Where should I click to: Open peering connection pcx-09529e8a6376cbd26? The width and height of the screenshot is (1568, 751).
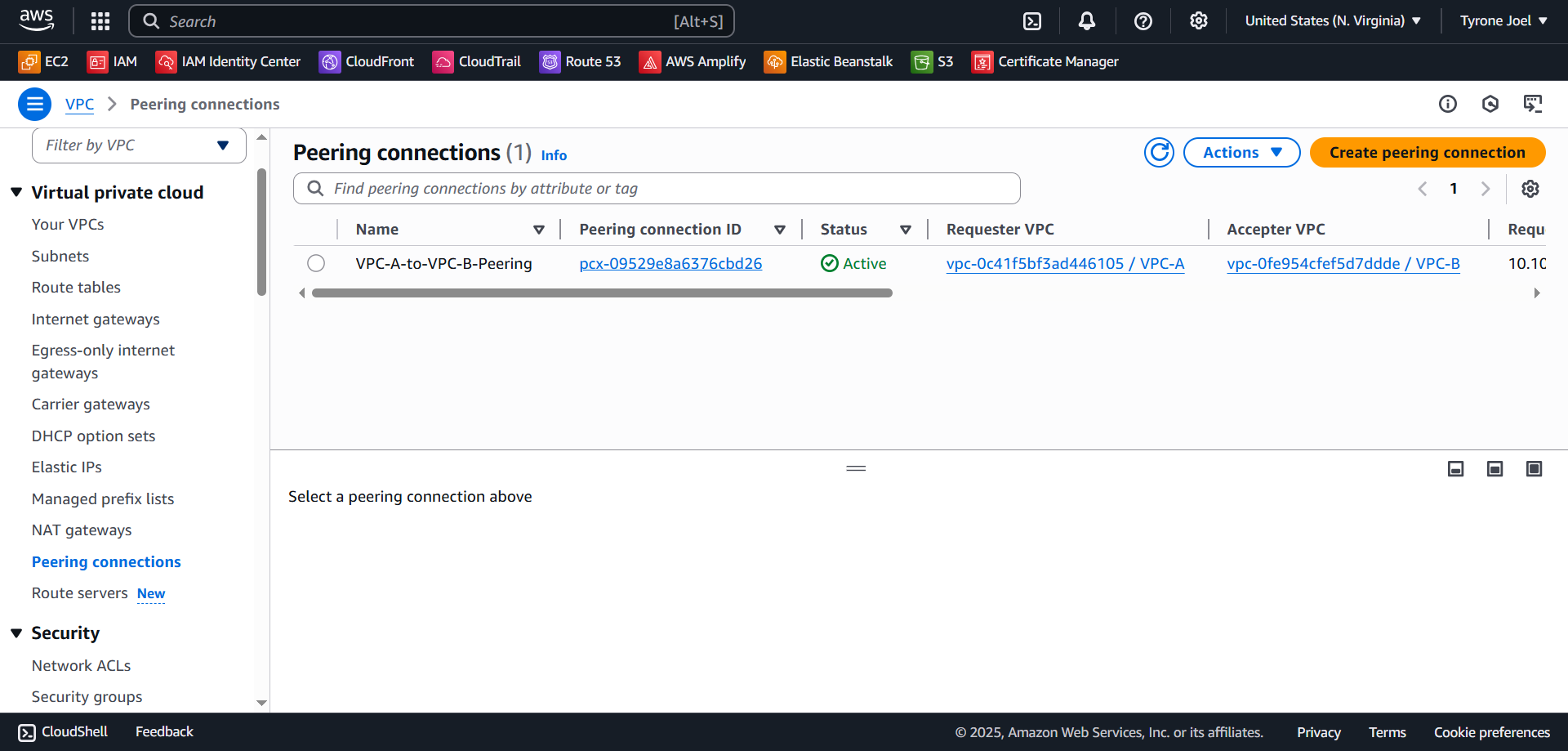(670, 263)
